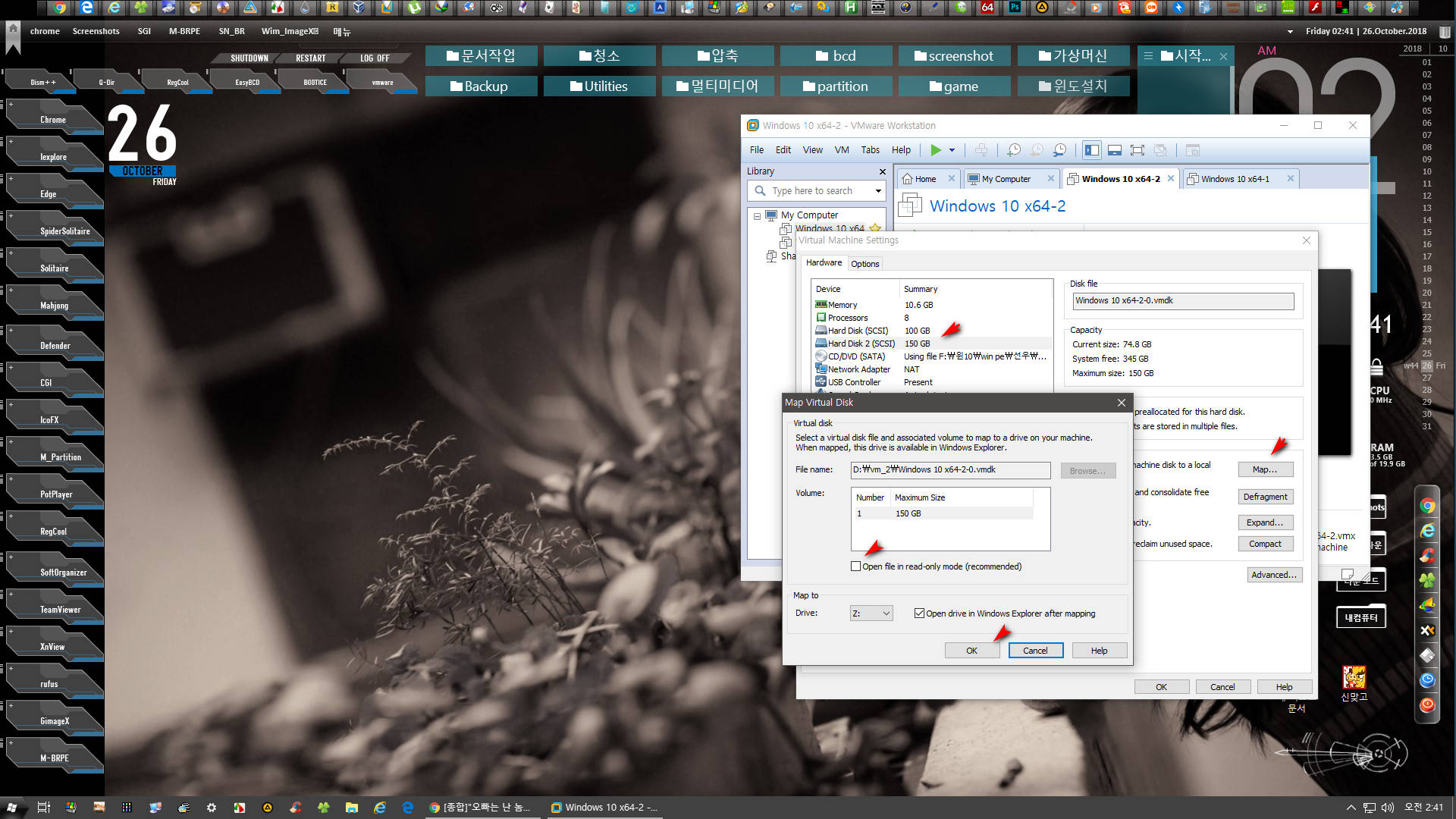This screenshot has height=819, width=1456.
Task: Click the Expand... disk button
Action: [x=1265, y=522]
